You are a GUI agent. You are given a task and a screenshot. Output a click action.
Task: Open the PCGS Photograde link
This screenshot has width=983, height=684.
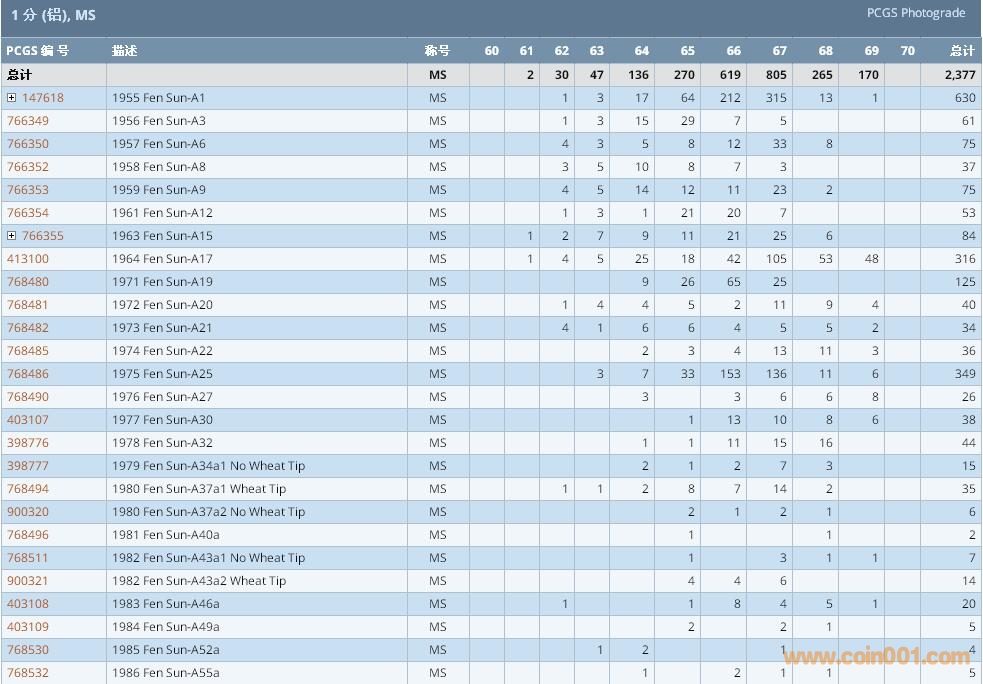click(916, 14)
